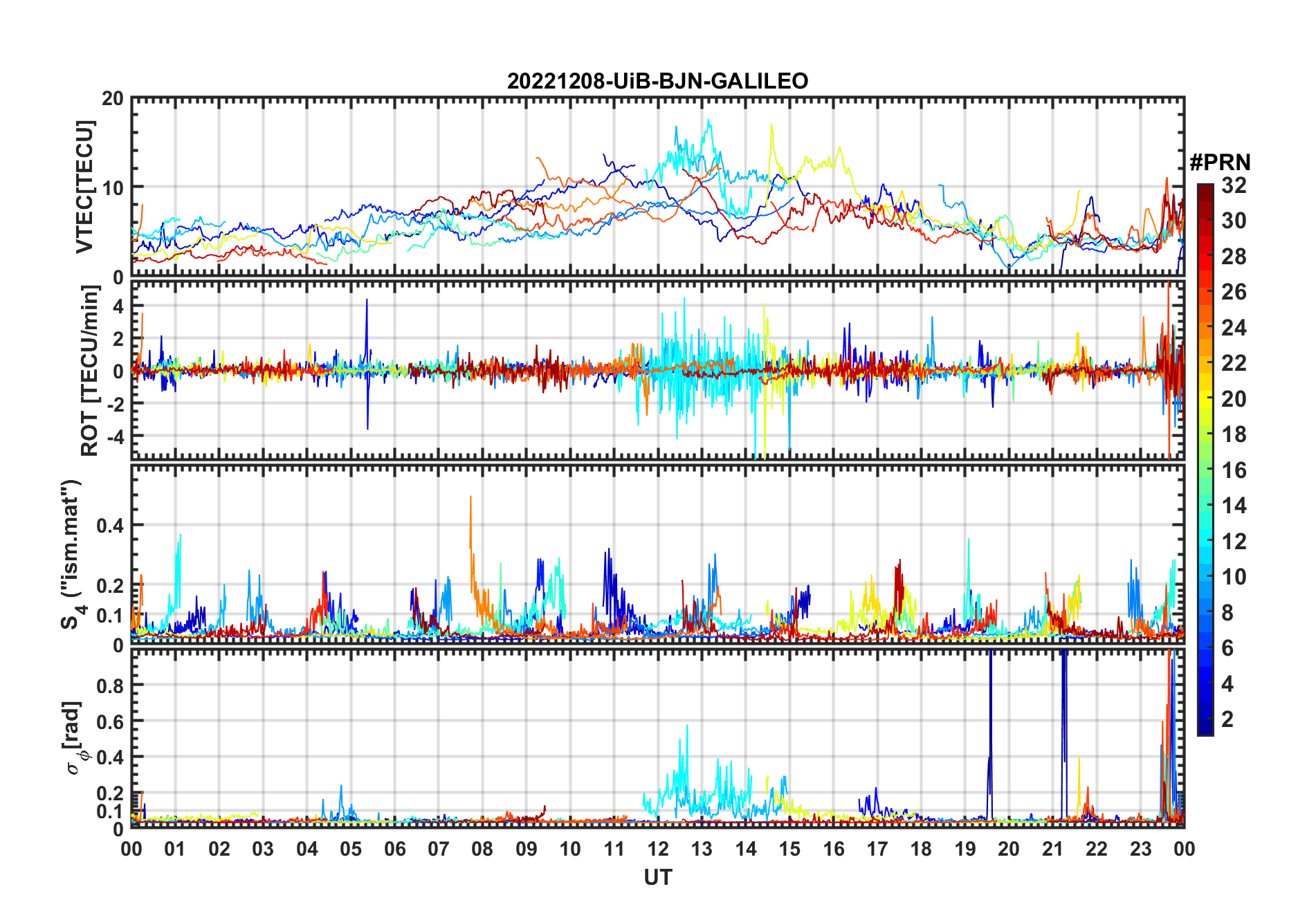
Task: Click inside the sigma-phi plot panel
Action: (x=657, y=738)
